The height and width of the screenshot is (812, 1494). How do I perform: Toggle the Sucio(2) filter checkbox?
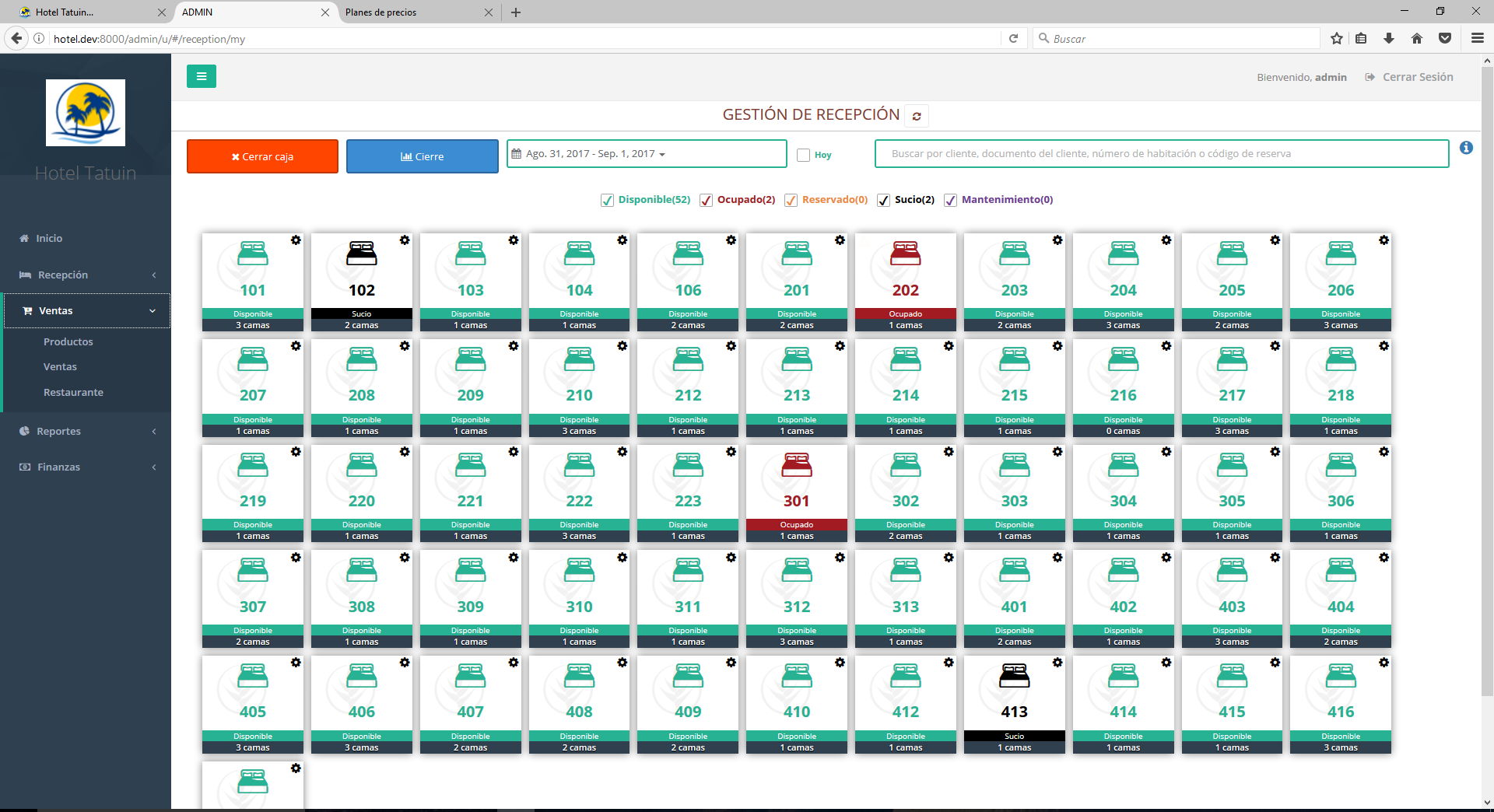[883, 201]
